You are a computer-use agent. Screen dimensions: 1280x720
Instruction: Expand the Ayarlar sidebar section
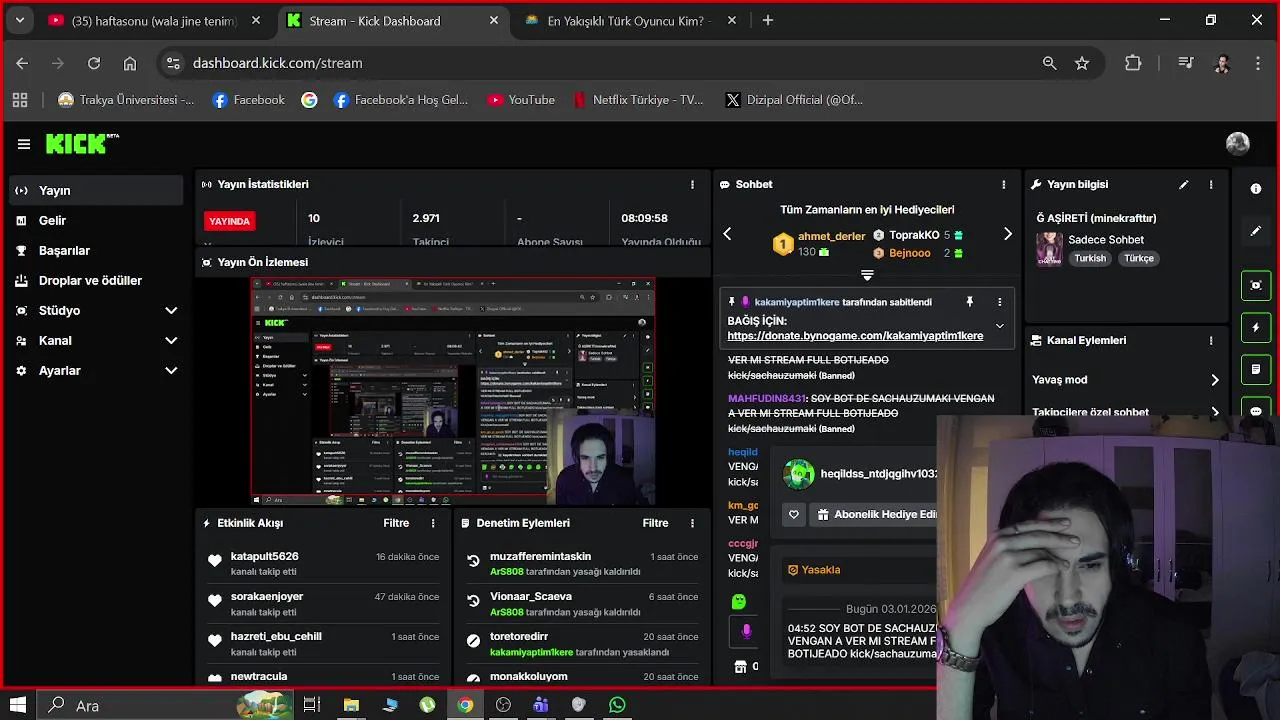pos(171,371)
